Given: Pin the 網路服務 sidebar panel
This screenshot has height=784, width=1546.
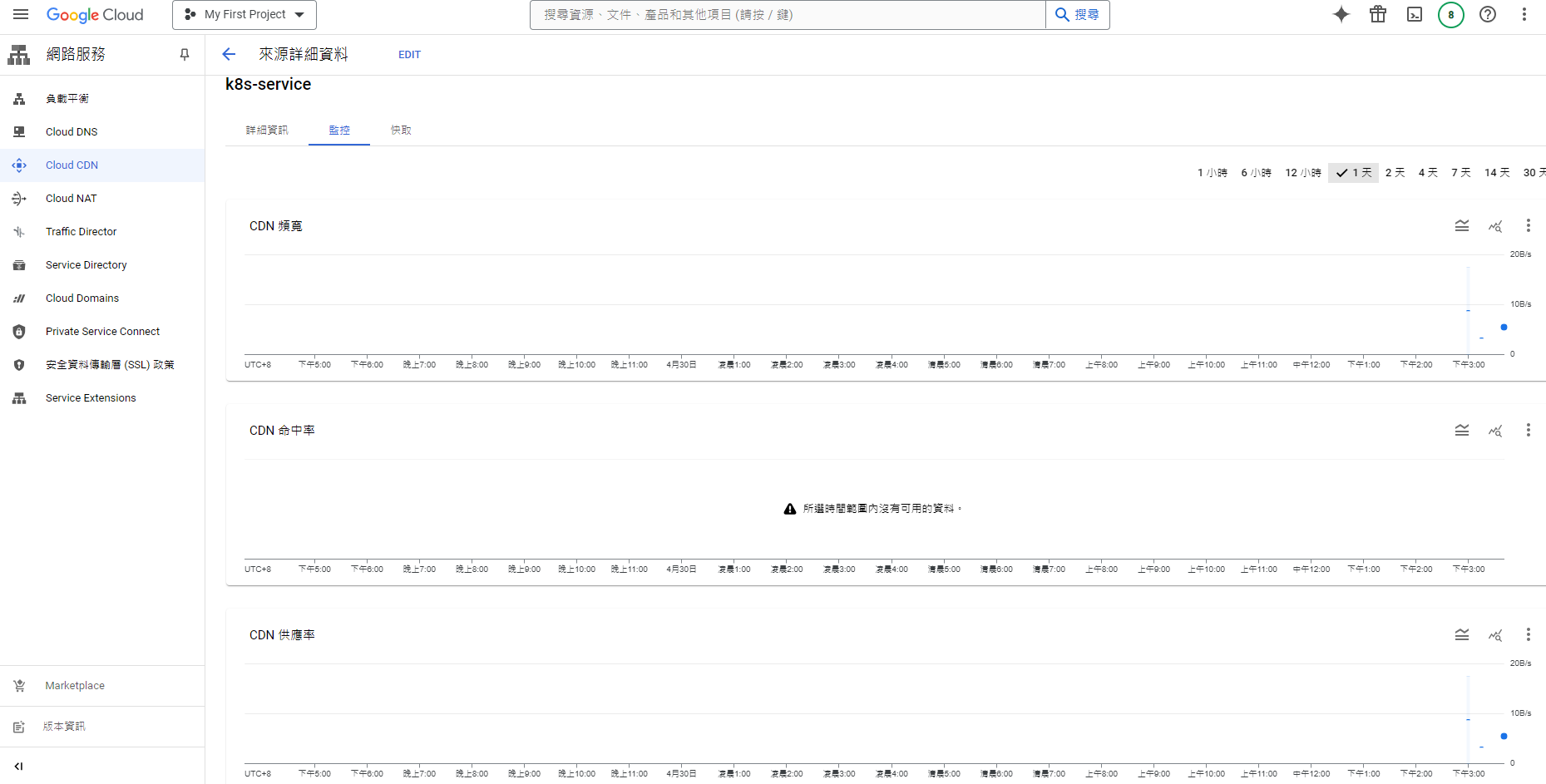Looking at the screenshot, I should [185, 55].
